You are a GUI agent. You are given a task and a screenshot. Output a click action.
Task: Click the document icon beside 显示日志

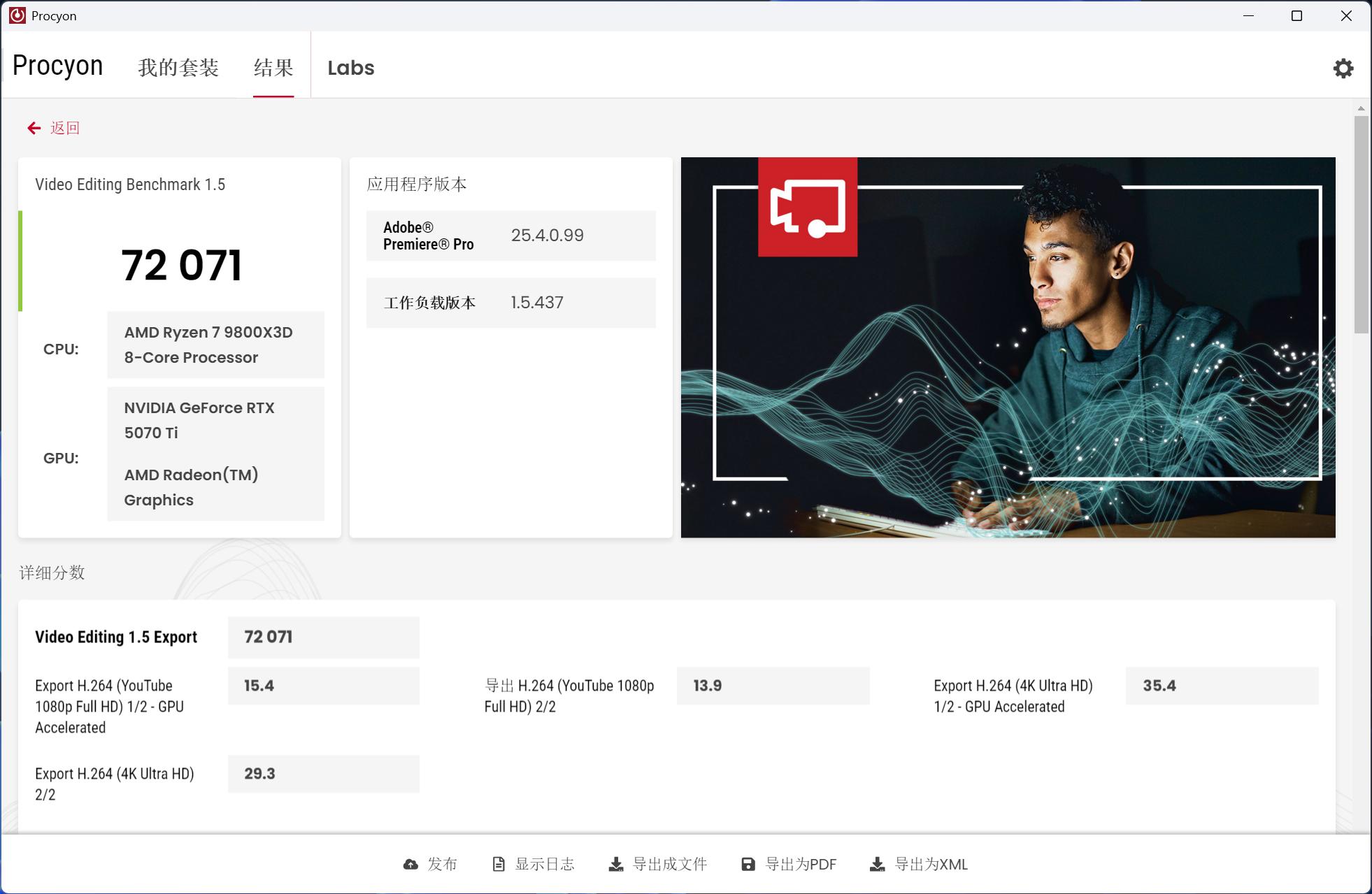tap(497, 863)
